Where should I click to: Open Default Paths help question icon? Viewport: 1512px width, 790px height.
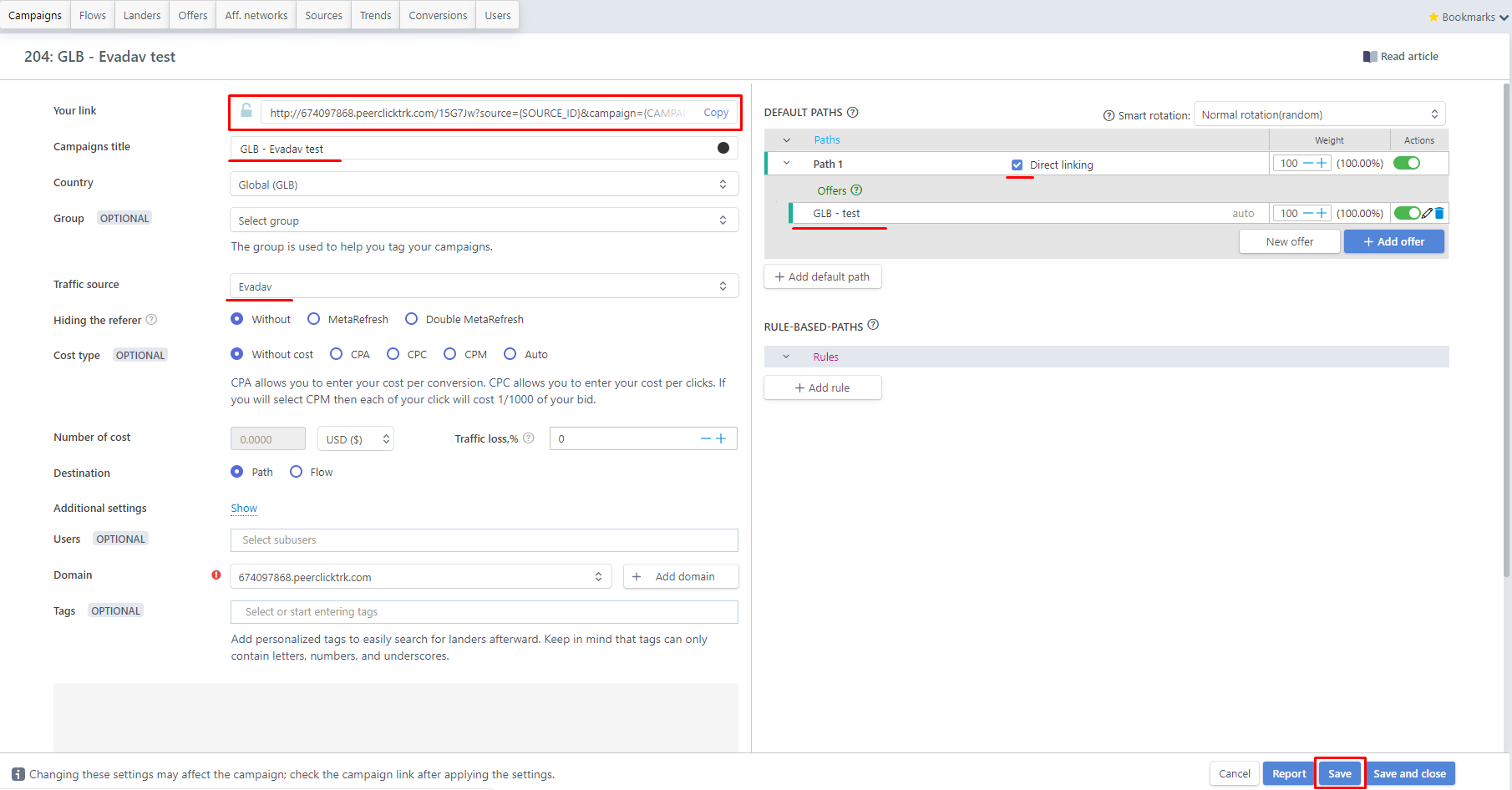[853, 112]
